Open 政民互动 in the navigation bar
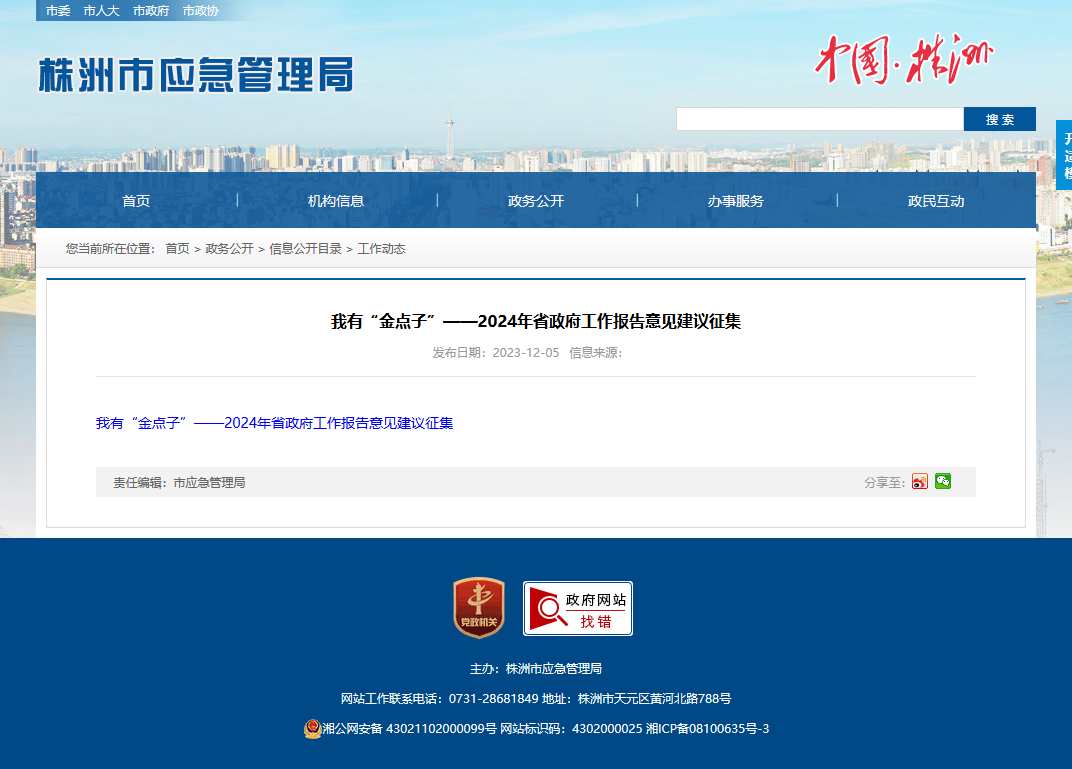Viewport: 1072px width, 769px height. coord(936,201)
